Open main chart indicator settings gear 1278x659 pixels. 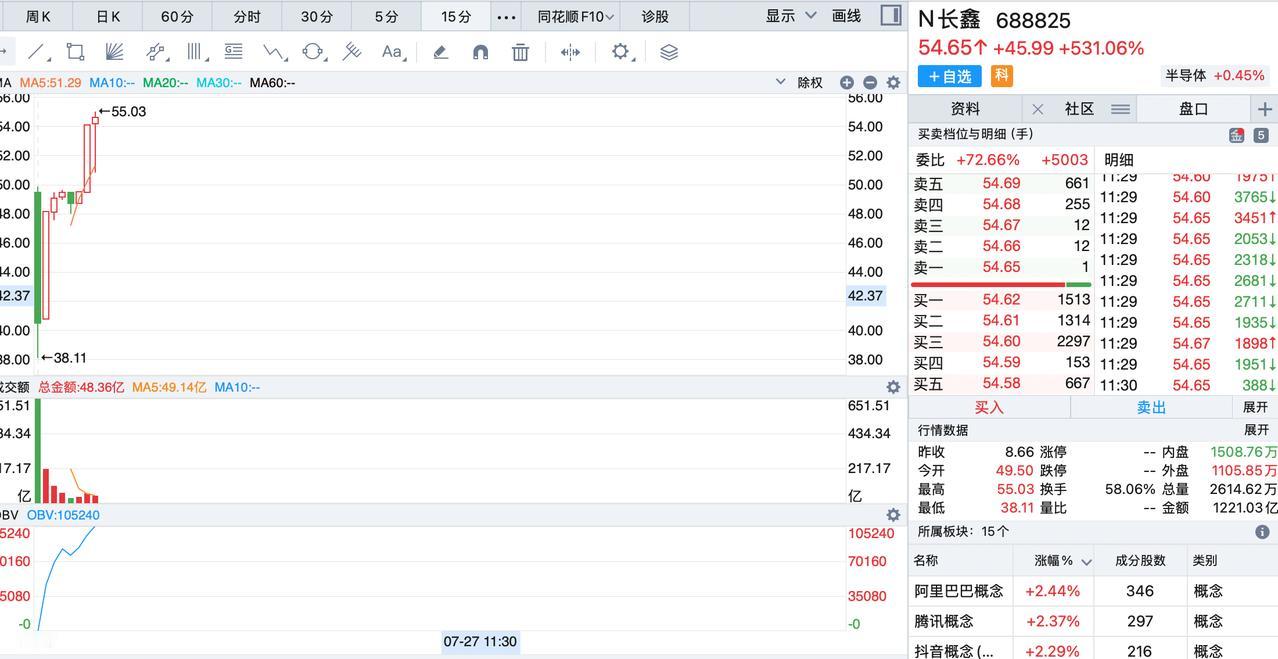pos(893,83)
